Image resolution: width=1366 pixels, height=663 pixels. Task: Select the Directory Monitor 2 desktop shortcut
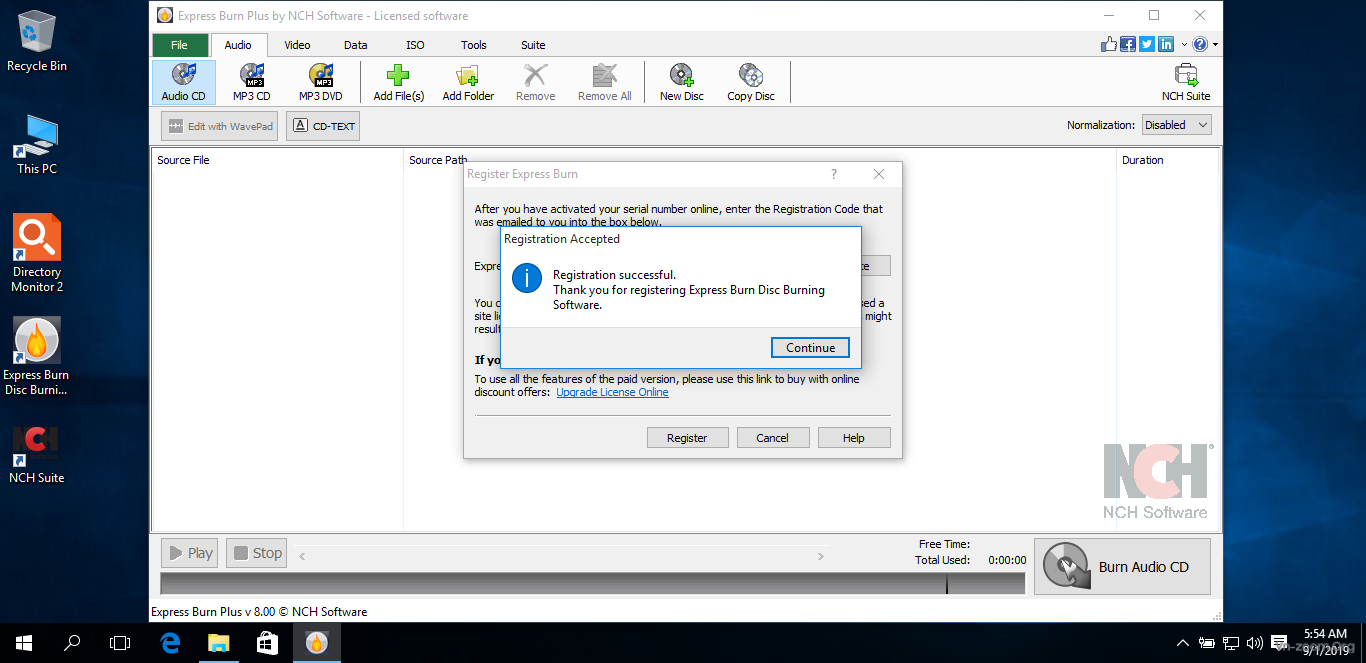click(37, 254)
